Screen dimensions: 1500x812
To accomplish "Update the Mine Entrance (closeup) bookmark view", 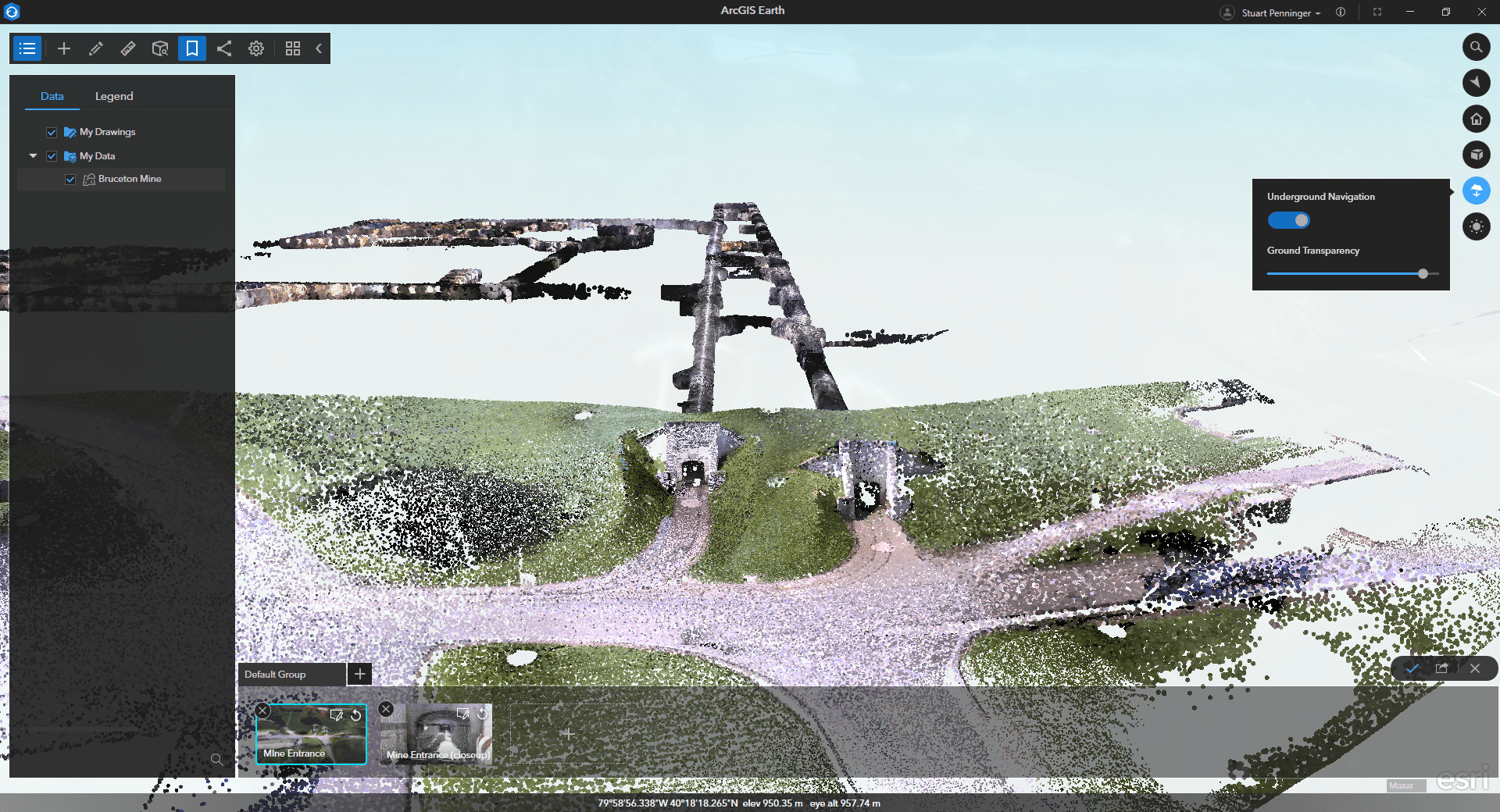I will (483, 714).
